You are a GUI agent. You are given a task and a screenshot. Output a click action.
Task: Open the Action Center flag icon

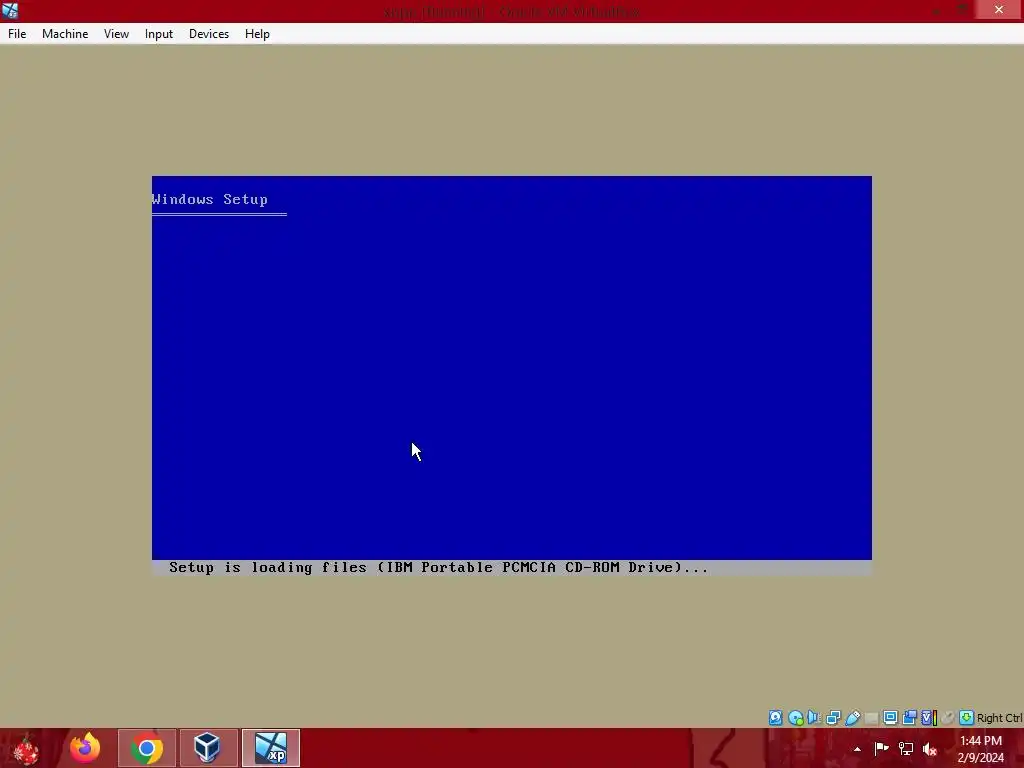[x=882, y=748]
